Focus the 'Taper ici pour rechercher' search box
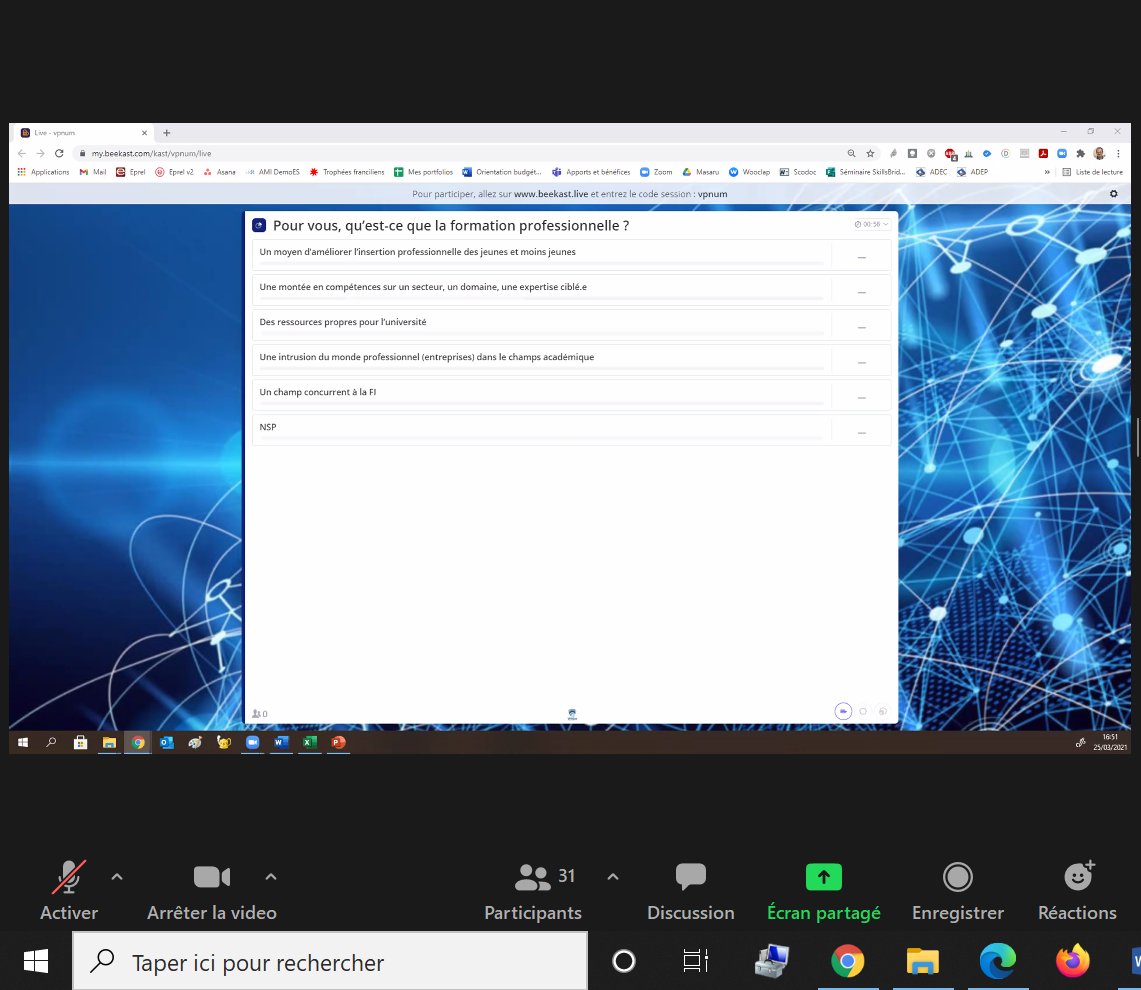This screenshot has width=1141, height=990. [330, 962]
